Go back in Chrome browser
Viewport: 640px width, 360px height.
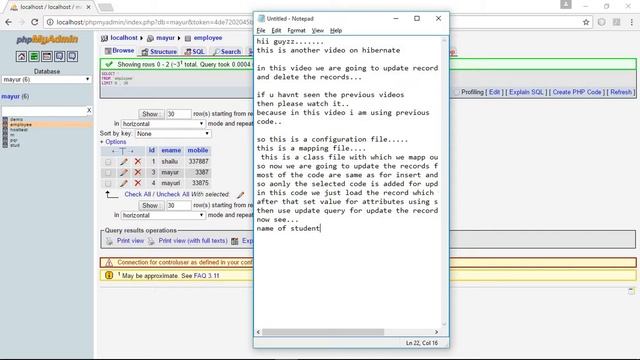(9, 22)
